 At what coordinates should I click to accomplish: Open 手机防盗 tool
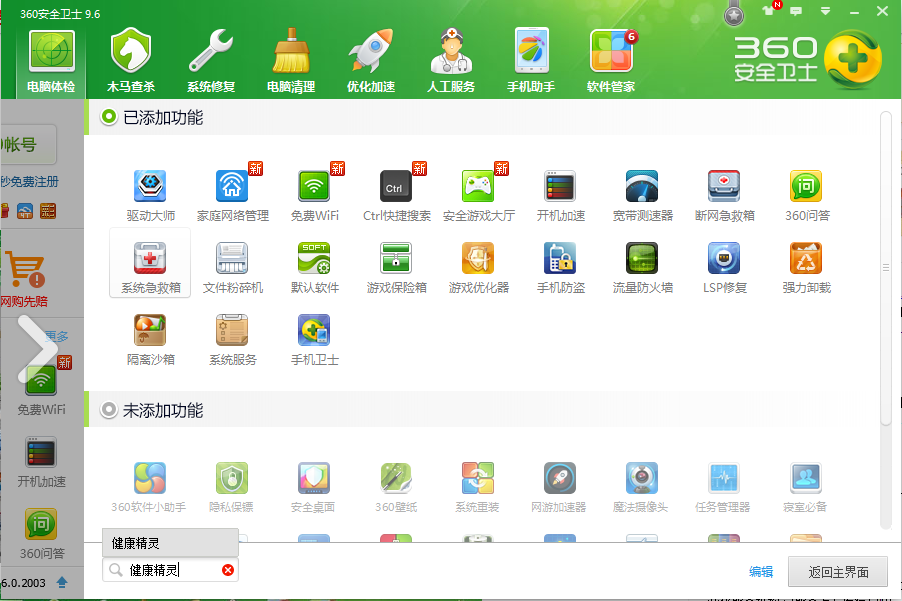(560, 268)
